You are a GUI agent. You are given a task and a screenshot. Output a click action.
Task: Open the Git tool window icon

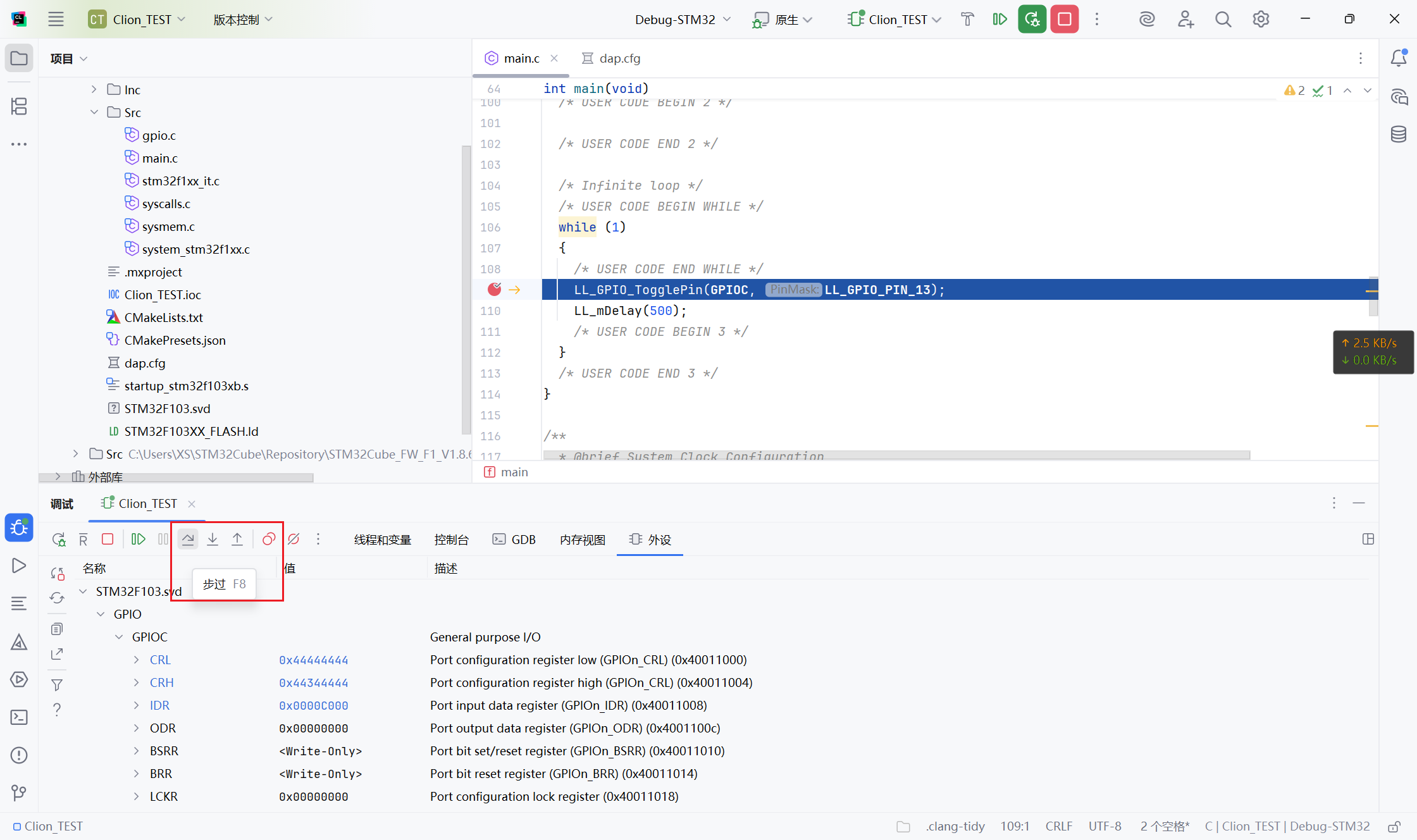[x=19, y=793]
